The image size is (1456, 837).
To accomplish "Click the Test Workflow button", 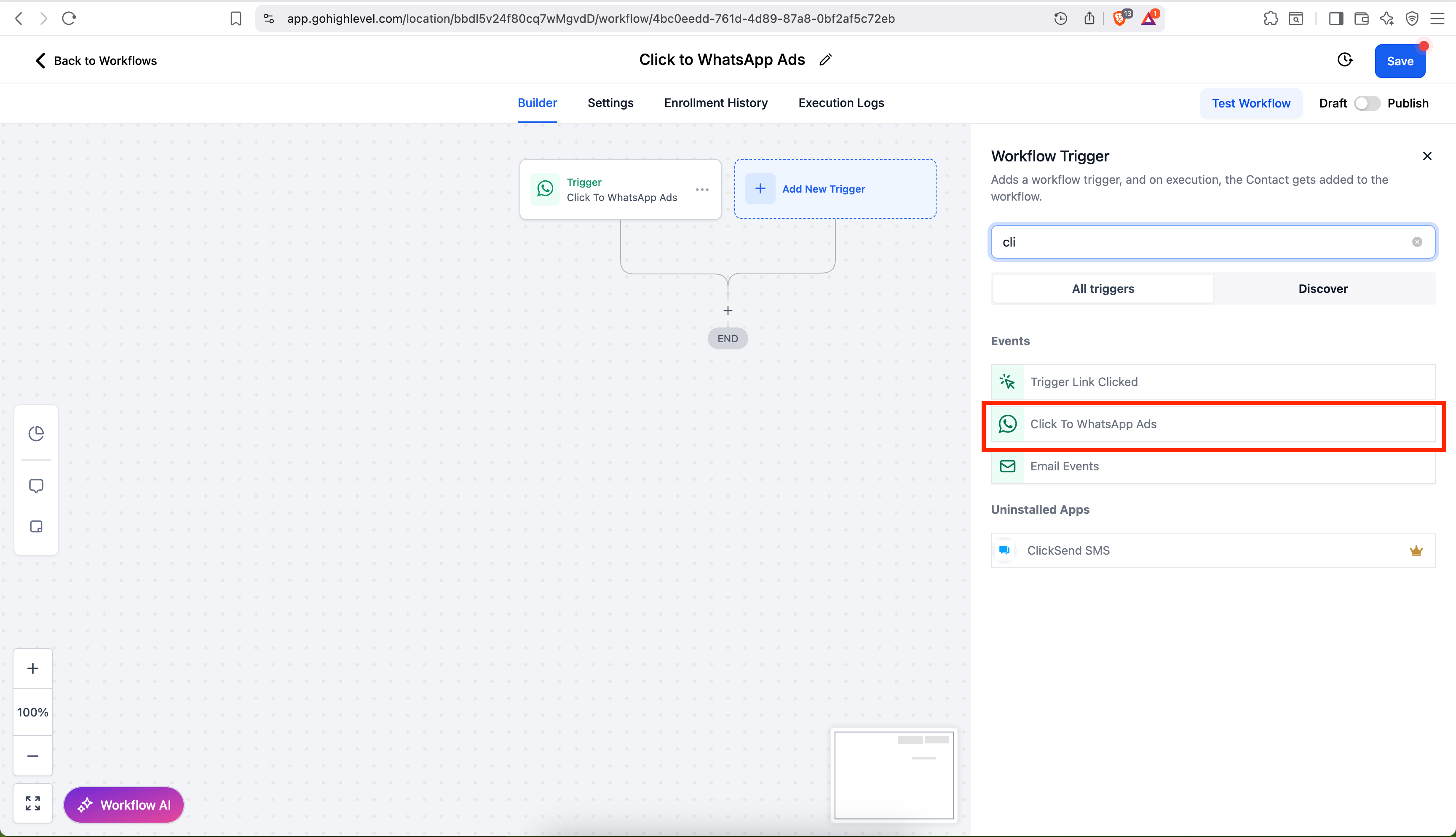I will [x=1251, y=104].
